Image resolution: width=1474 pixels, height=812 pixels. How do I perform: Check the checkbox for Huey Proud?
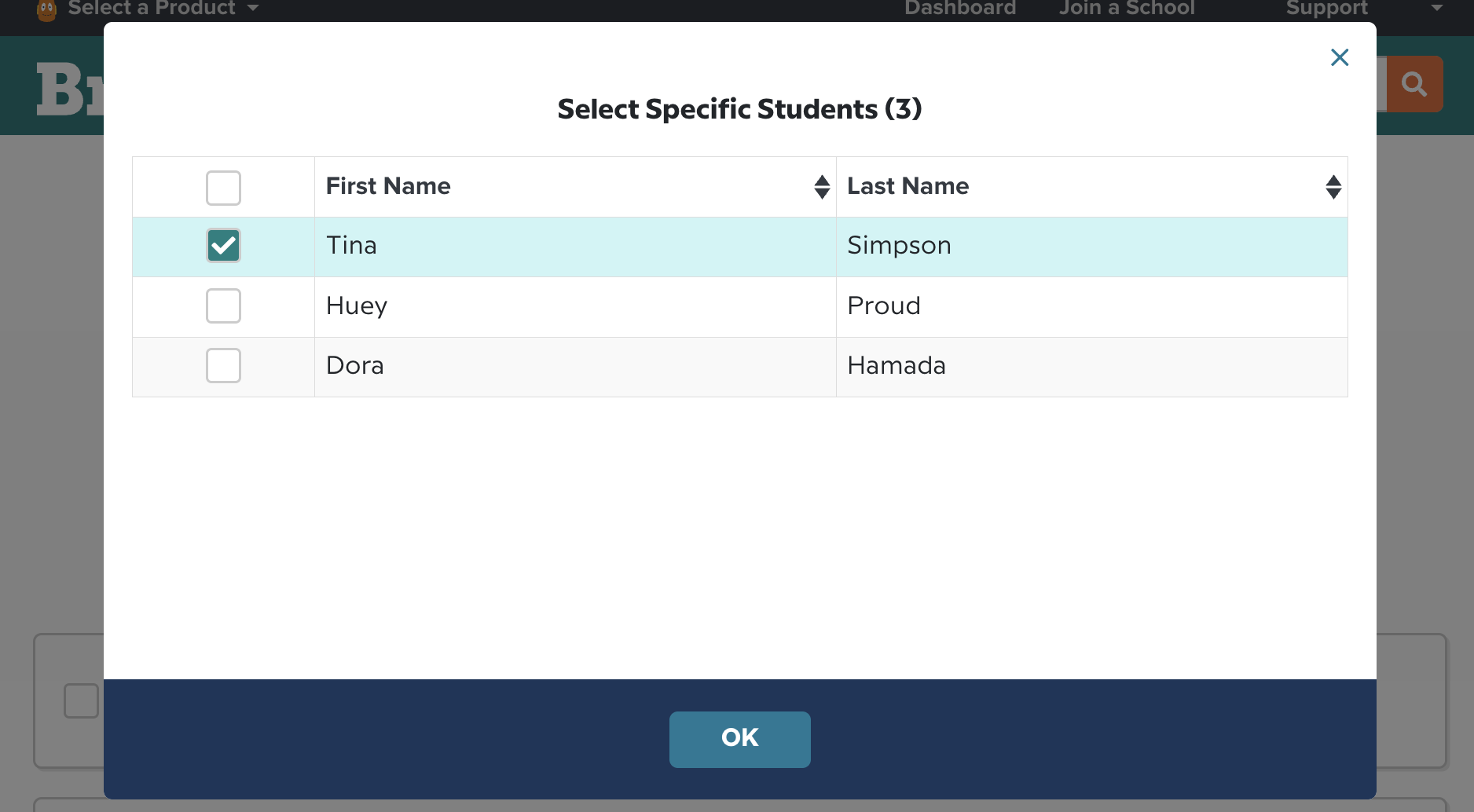[222, 306]
